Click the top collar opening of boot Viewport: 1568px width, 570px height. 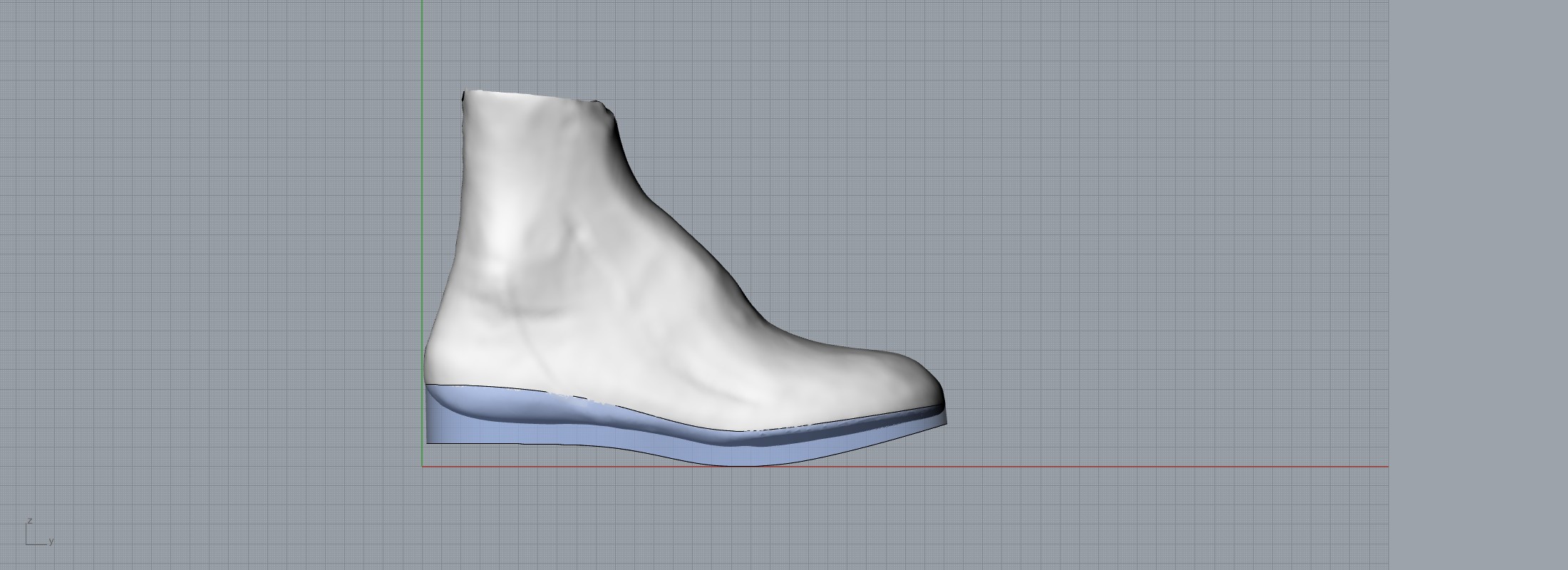pos(535,96)
